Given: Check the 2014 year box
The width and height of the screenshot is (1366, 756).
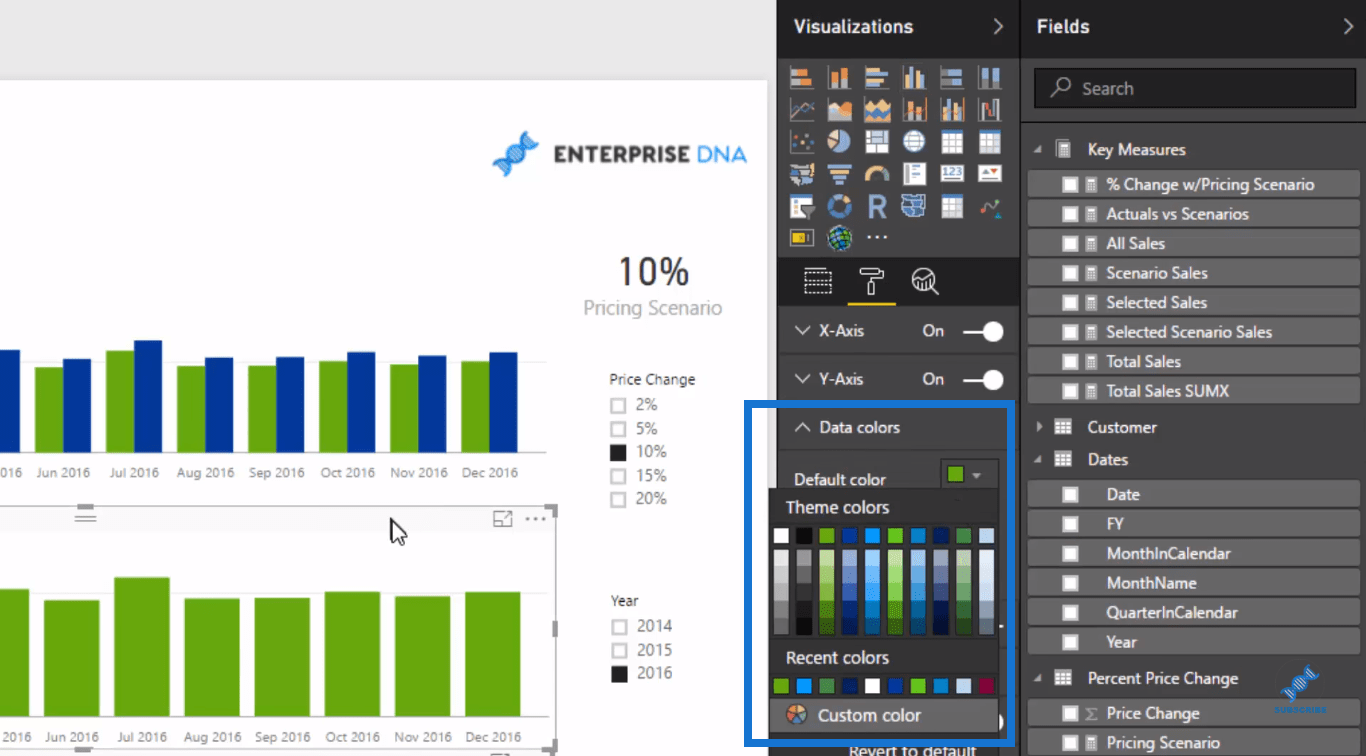Looking at the screenshot, I should click(619, 627).
